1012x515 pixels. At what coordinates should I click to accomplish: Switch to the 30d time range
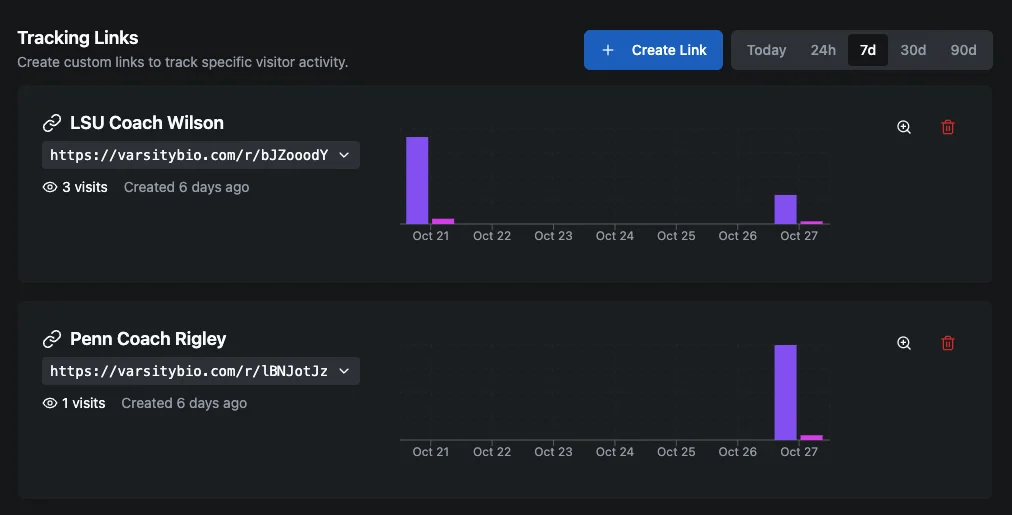click(x=913, y=50)
